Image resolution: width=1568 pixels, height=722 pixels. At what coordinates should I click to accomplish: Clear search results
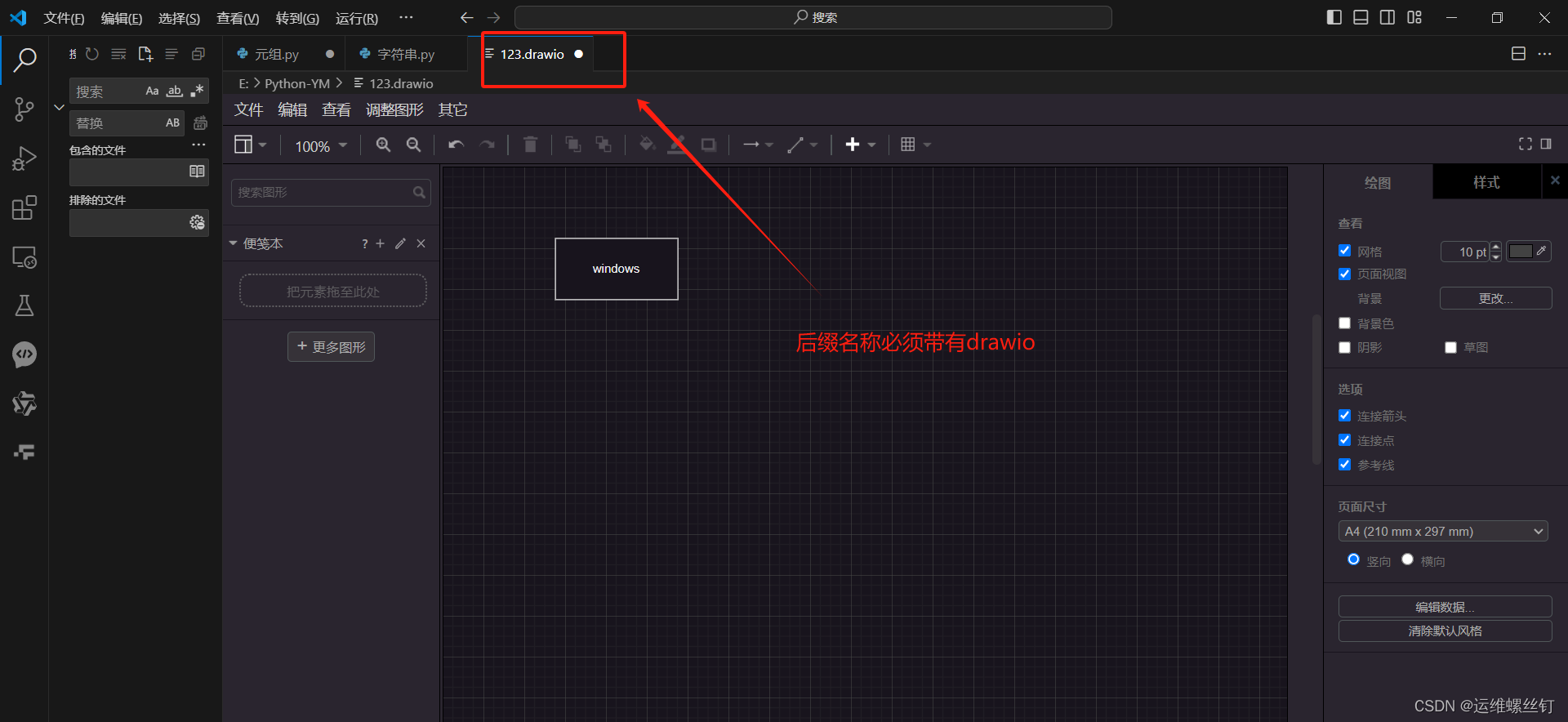pyautogui.click(x=118, y=54)
